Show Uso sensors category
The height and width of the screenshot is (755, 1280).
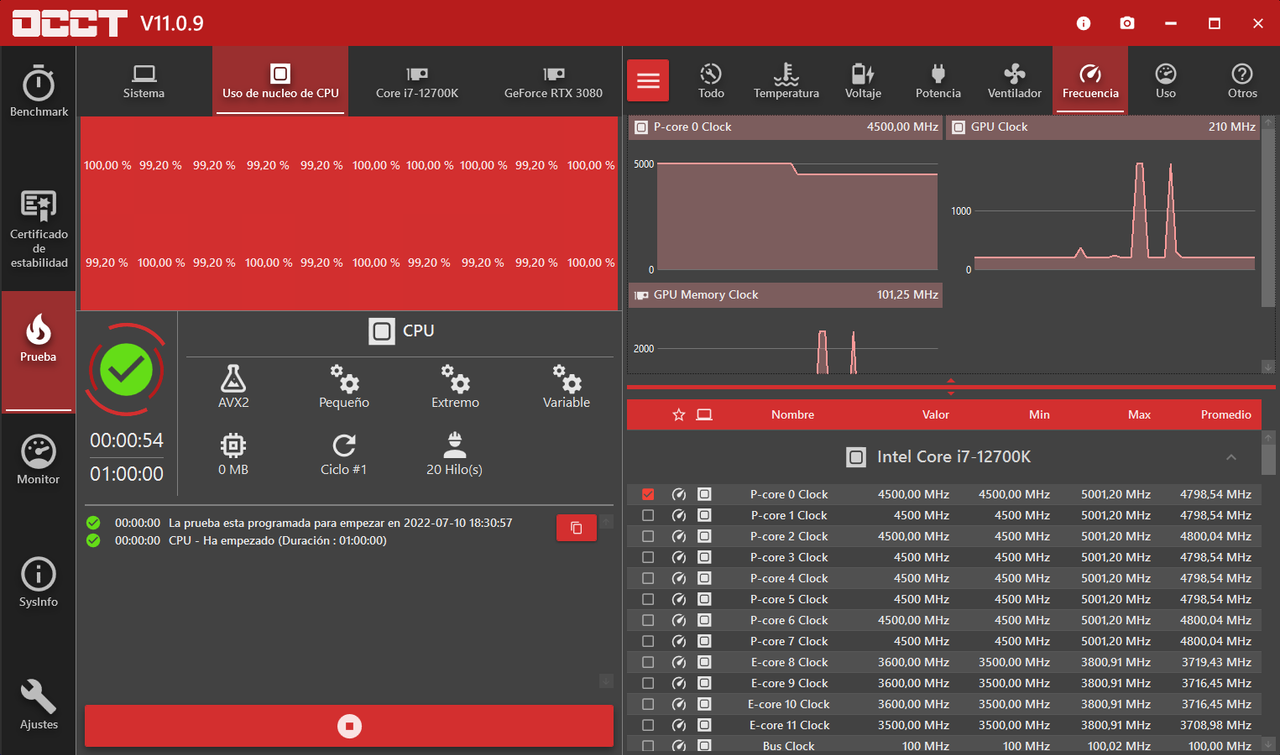pyautogui.click(x=1166, y=81)
